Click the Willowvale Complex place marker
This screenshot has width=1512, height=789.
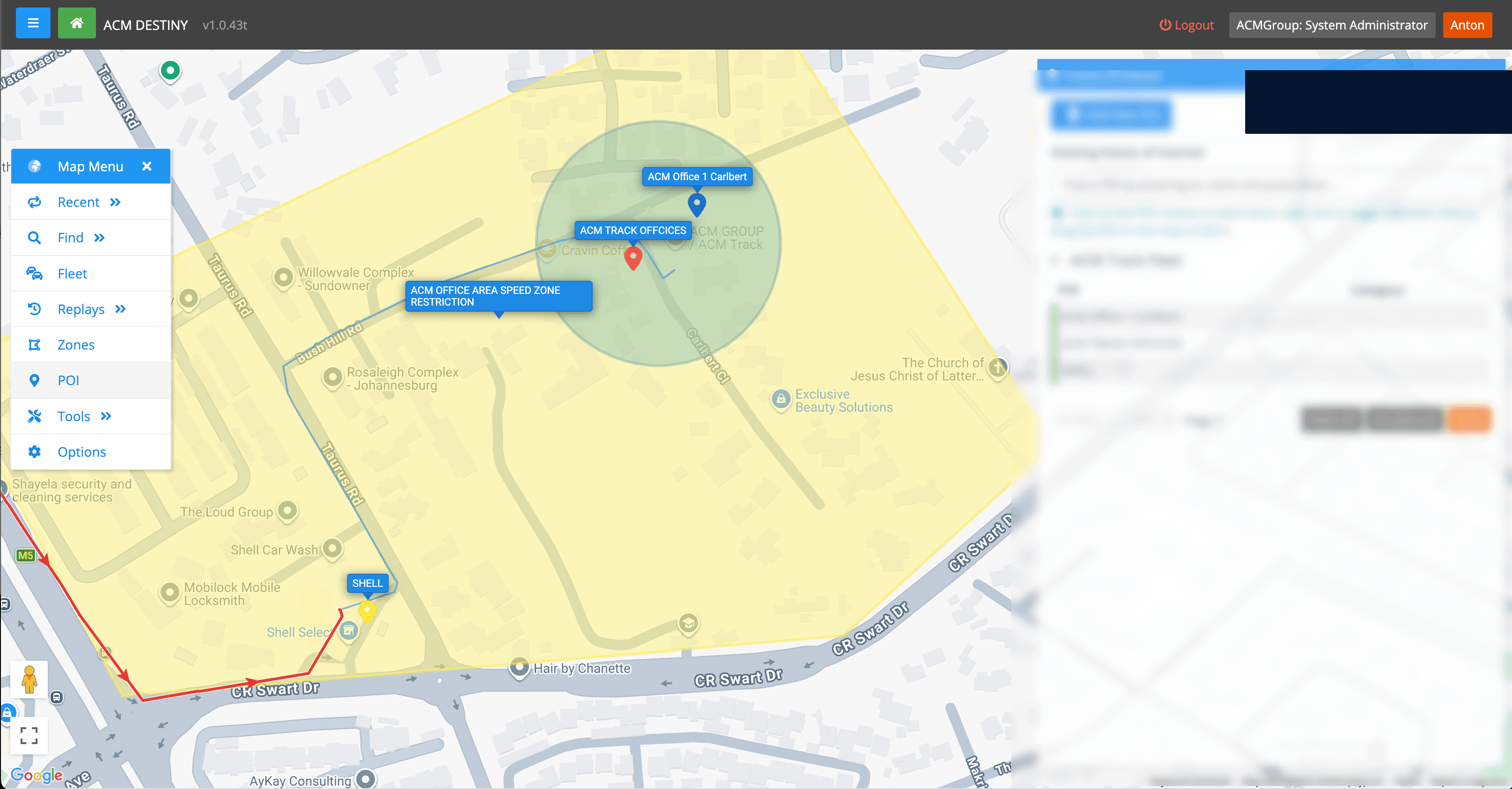coord(284,278)
